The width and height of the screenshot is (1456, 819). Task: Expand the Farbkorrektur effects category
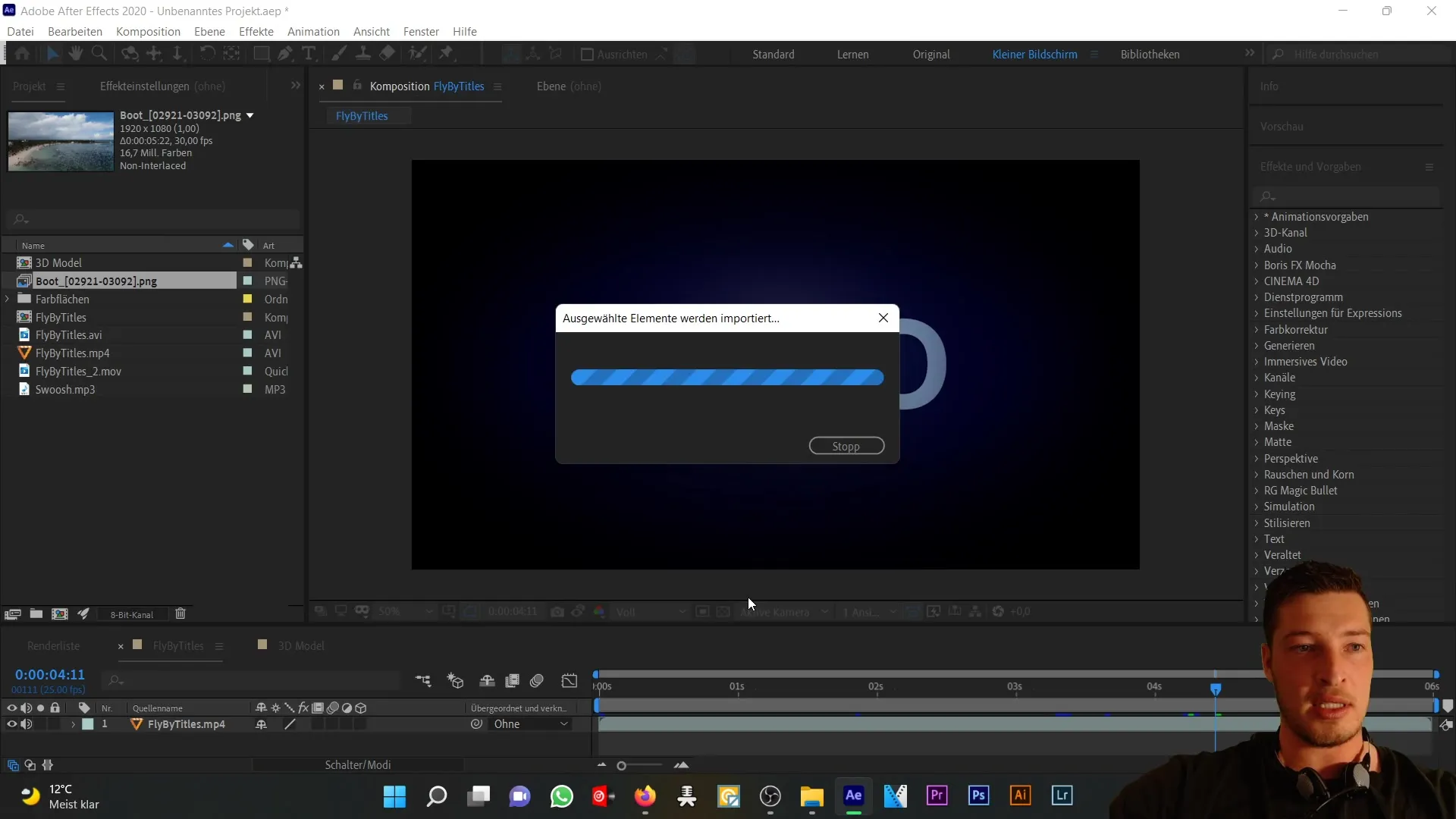point(1257,330)
